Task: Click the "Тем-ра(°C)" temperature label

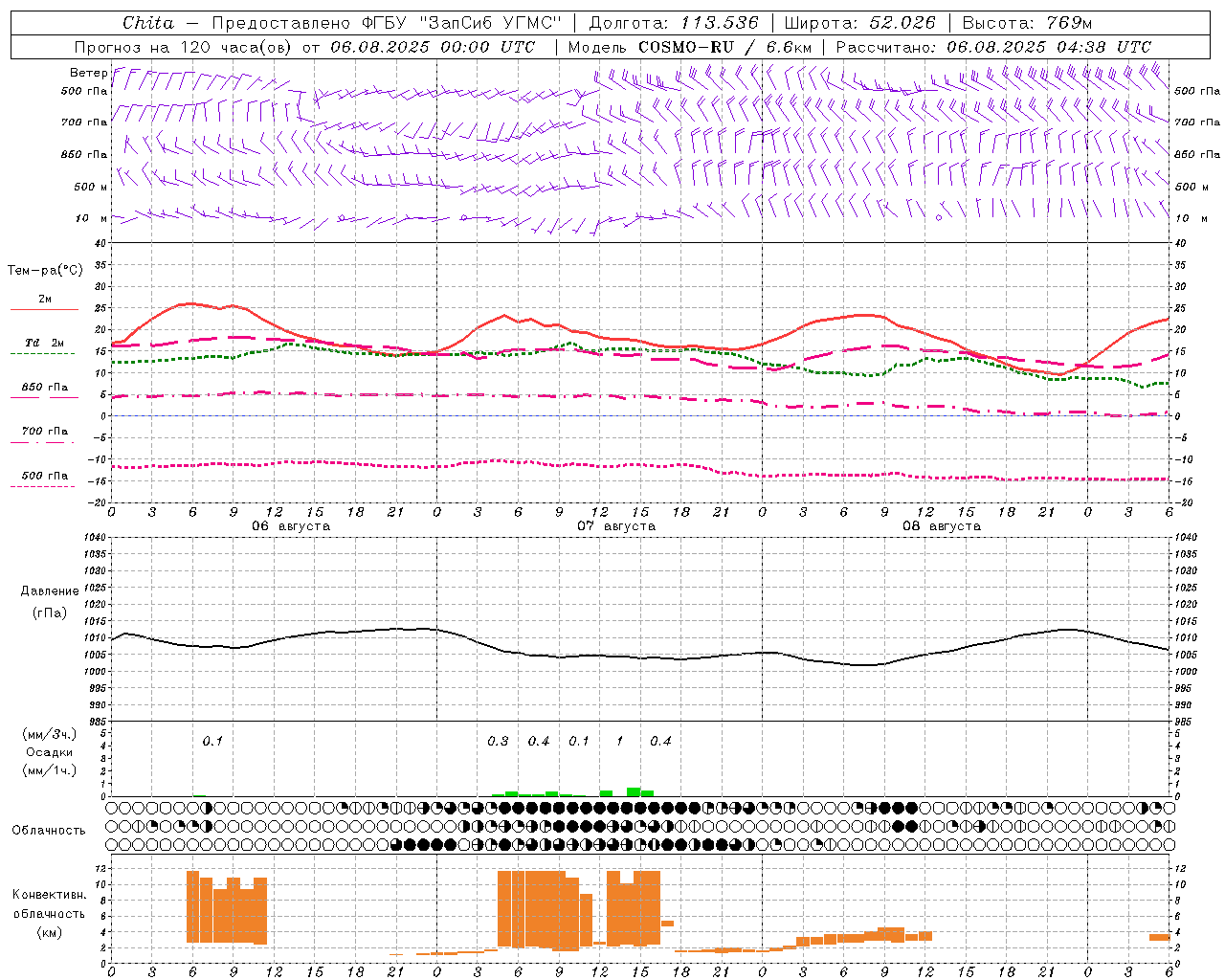Action: pyautogui.click(x=45, y=271)
